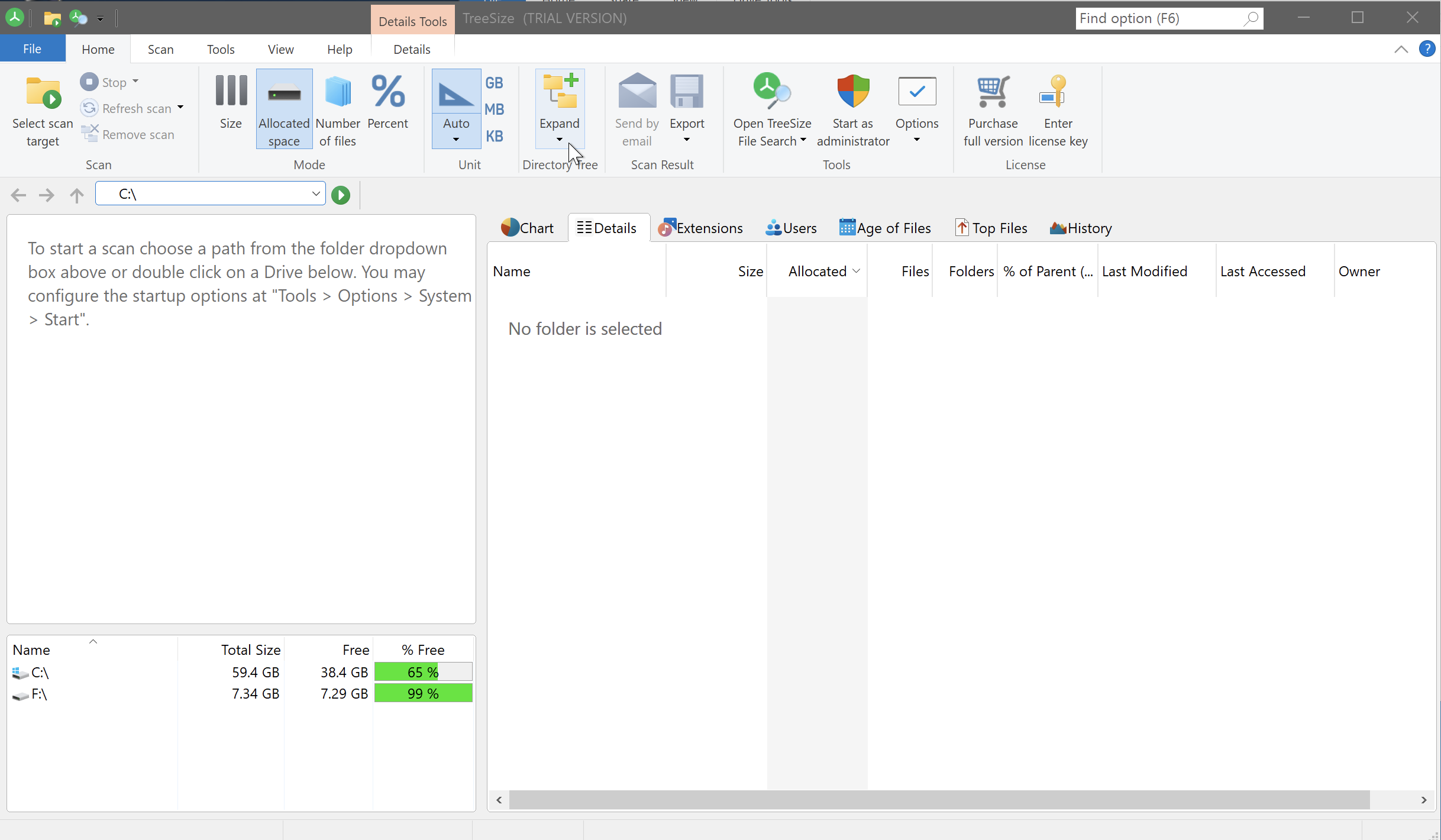Click Purchase full version cart icon

pos(993,92)
